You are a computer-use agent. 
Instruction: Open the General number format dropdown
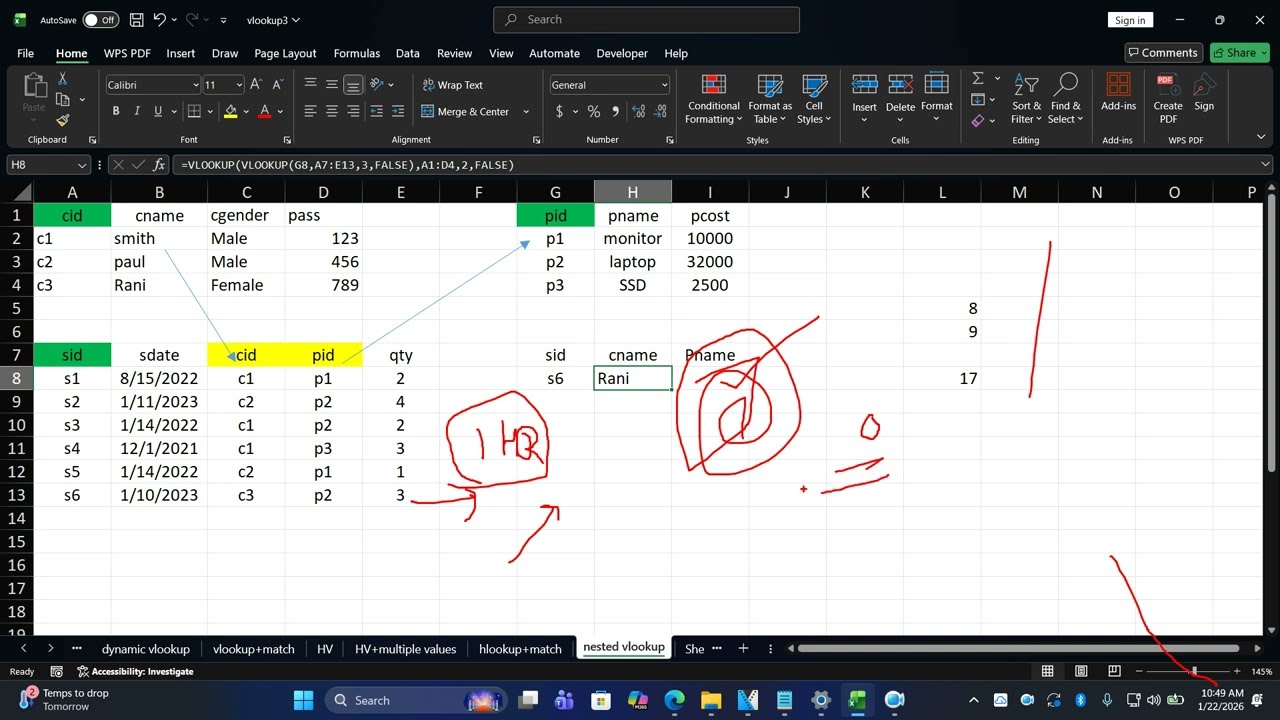pos(664,85)
